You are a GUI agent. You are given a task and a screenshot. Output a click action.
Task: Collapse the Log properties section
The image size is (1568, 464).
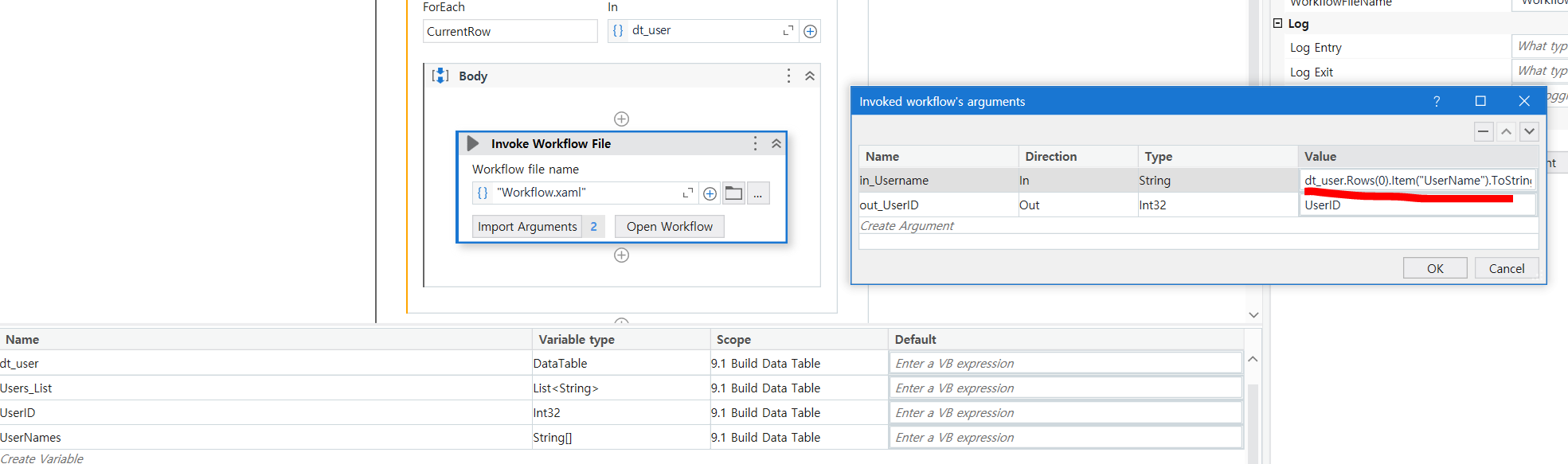[1277, 23]
